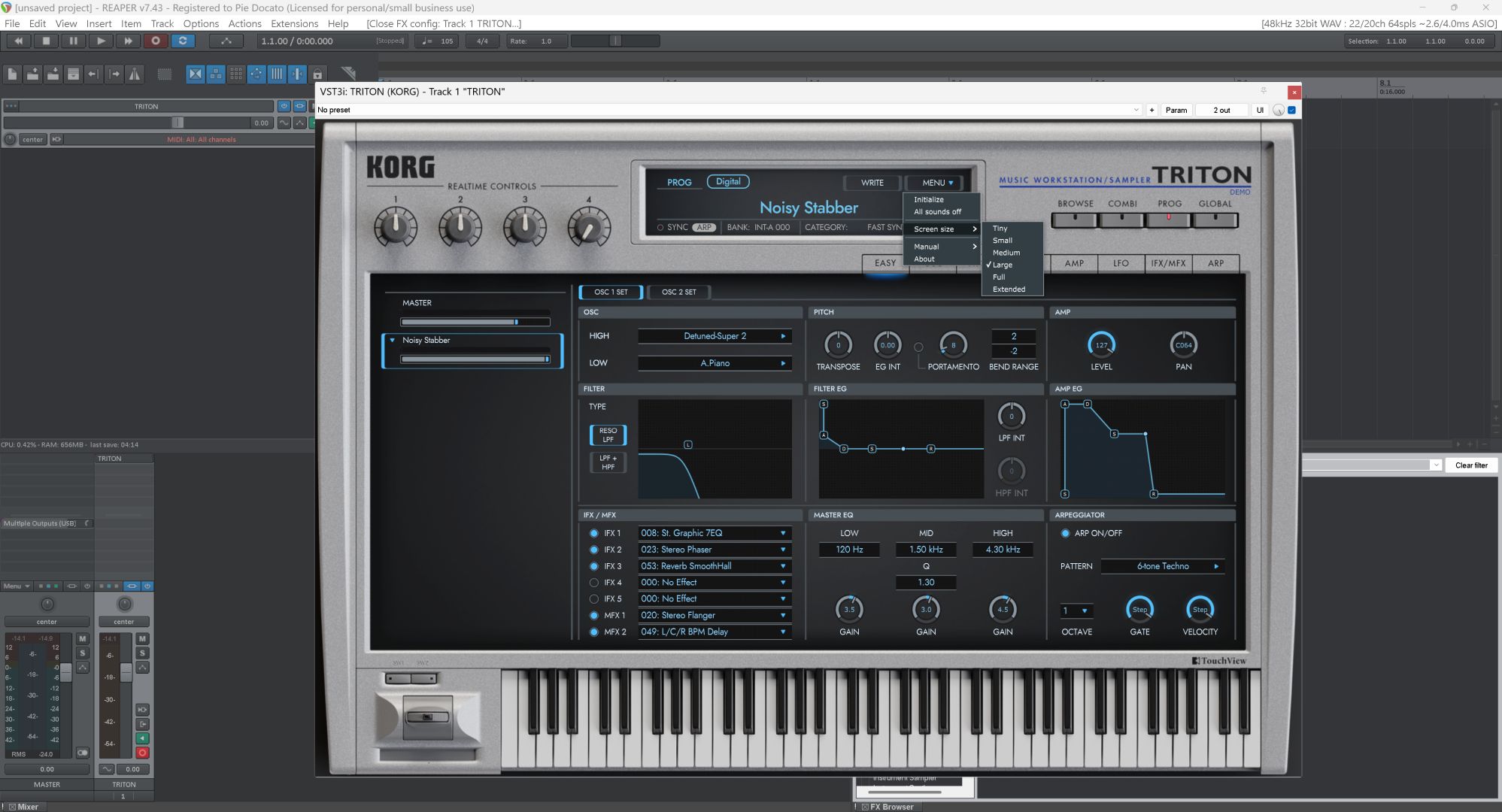Screen dimensions: 1502x812
Task: Go to project start with rewind button
Action: pyautogui.click(x=18, y=41)
